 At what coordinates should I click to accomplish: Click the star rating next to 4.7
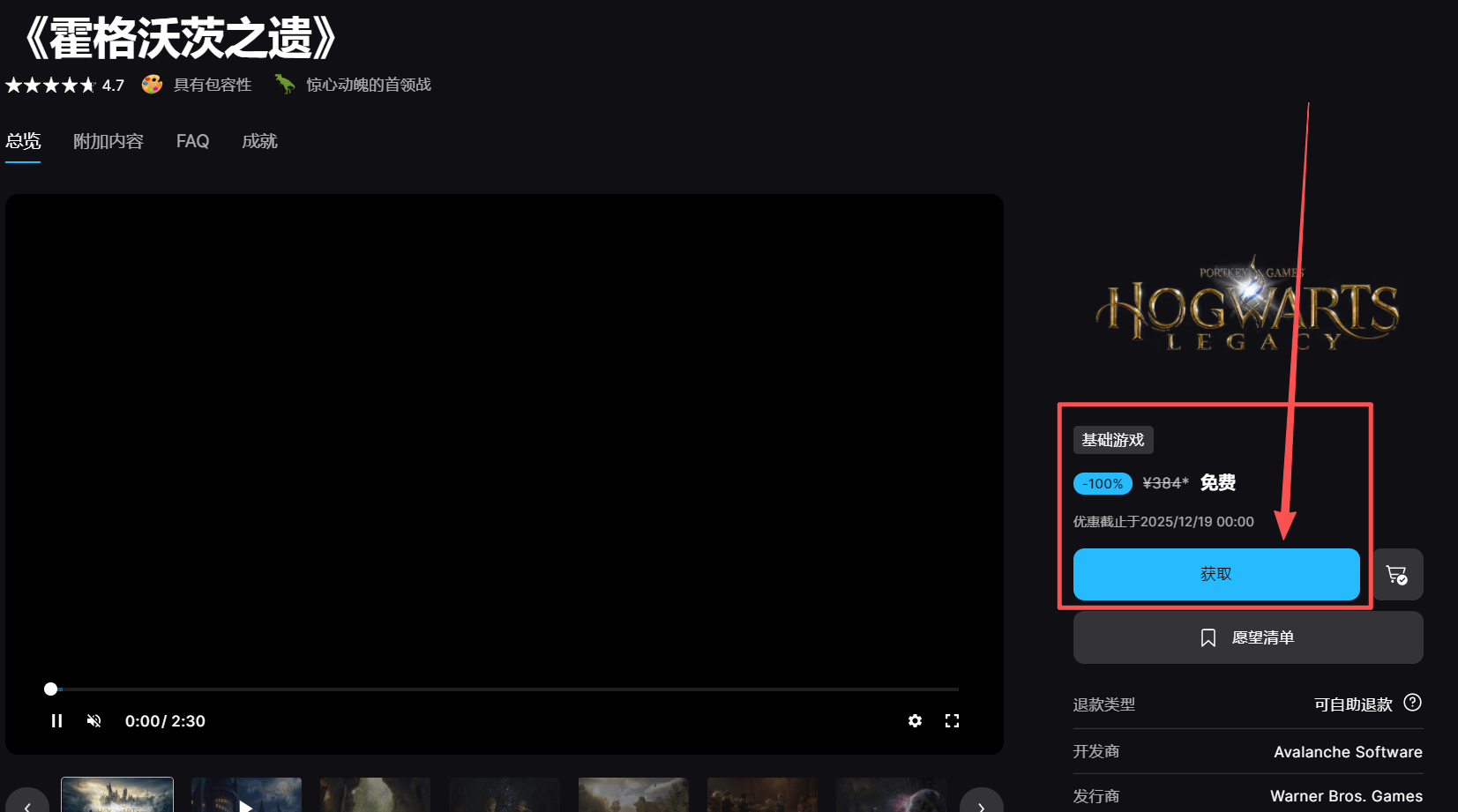(x=50, y=84)
